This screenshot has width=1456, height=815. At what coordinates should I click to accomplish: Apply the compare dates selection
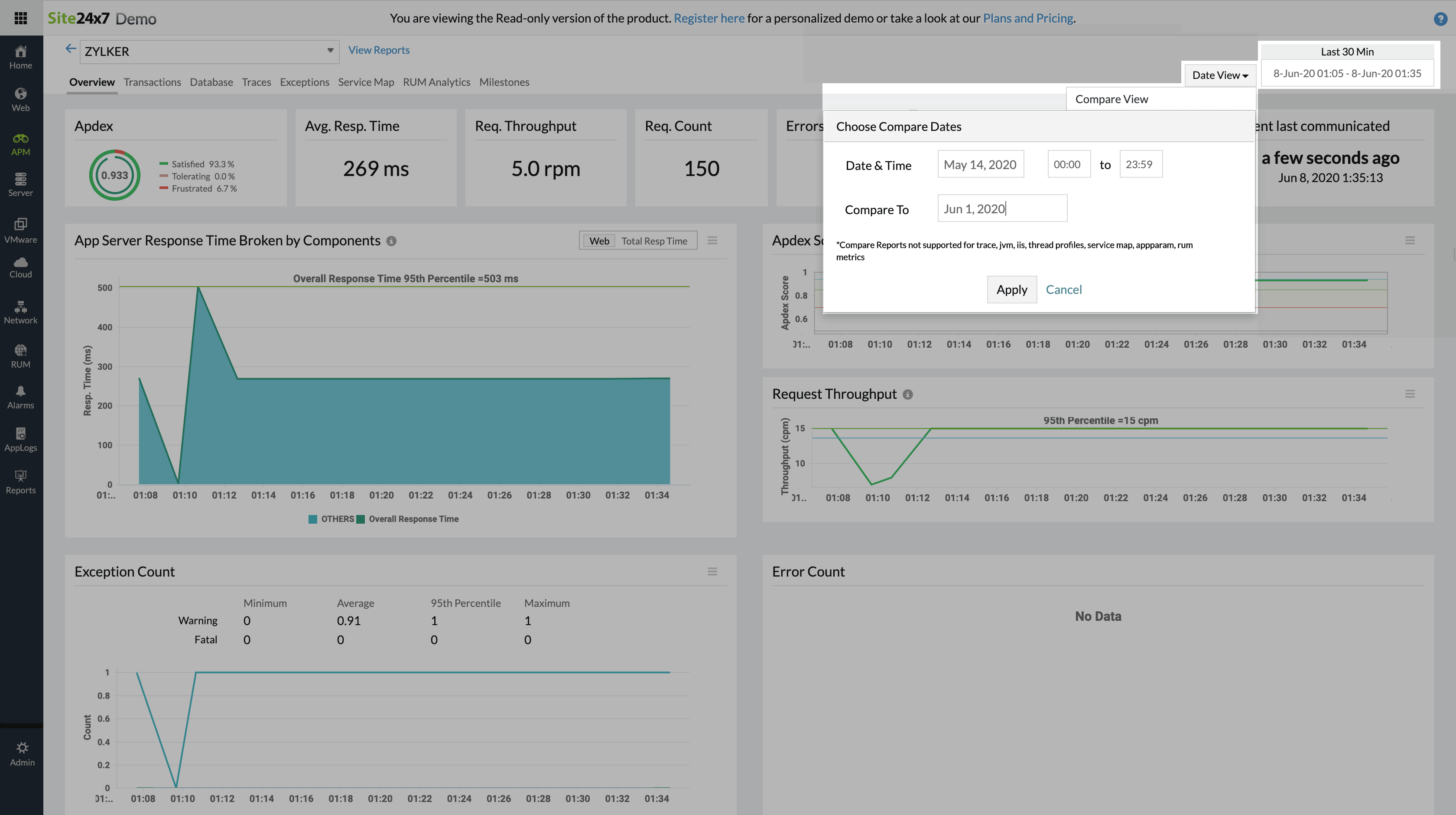(x=1011, y=290)
